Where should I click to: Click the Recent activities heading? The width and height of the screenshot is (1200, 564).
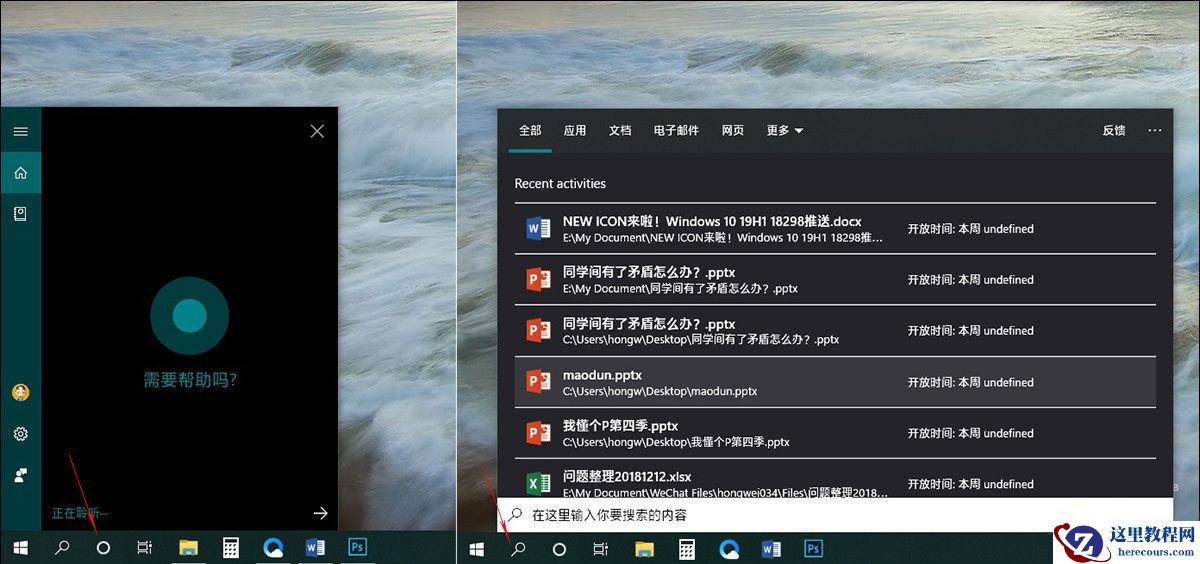tap(560, 184)
